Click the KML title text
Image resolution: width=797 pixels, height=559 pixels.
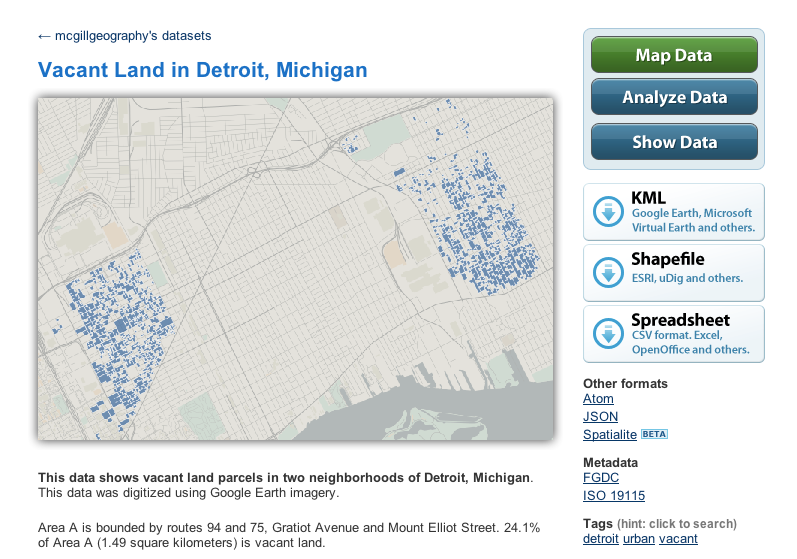click(648, 198)
